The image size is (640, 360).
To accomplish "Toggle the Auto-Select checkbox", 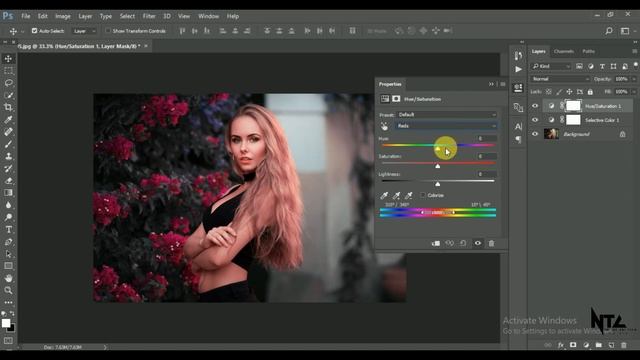I will coord(34,31).
